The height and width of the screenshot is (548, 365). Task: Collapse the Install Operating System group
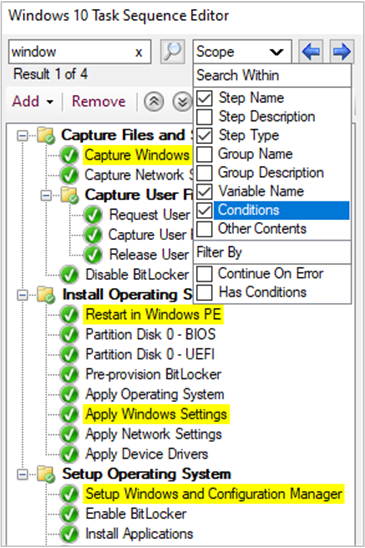[22, 295]
